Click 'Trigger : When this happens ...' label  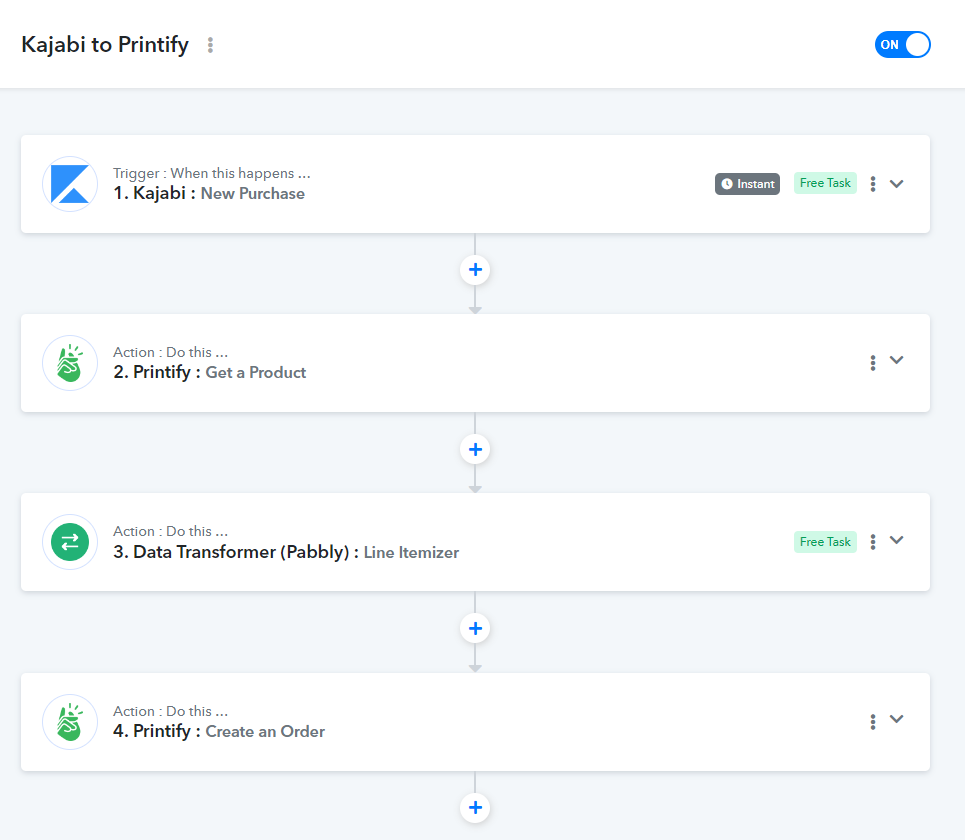pyautogui.click(x=212, y=173)
